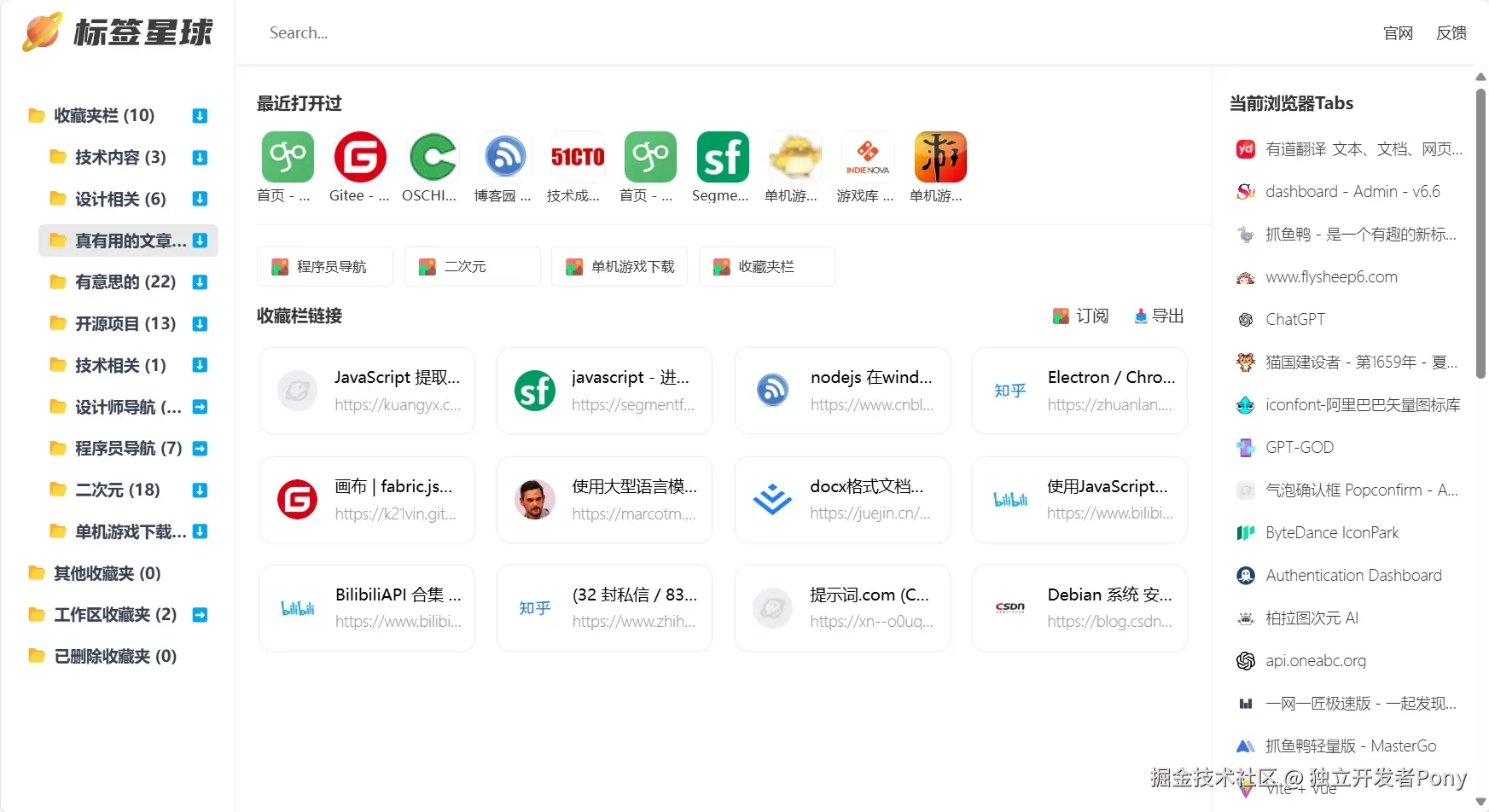
Task: Click the 收藏夹栏 tag button
Action: coord(766,266)
